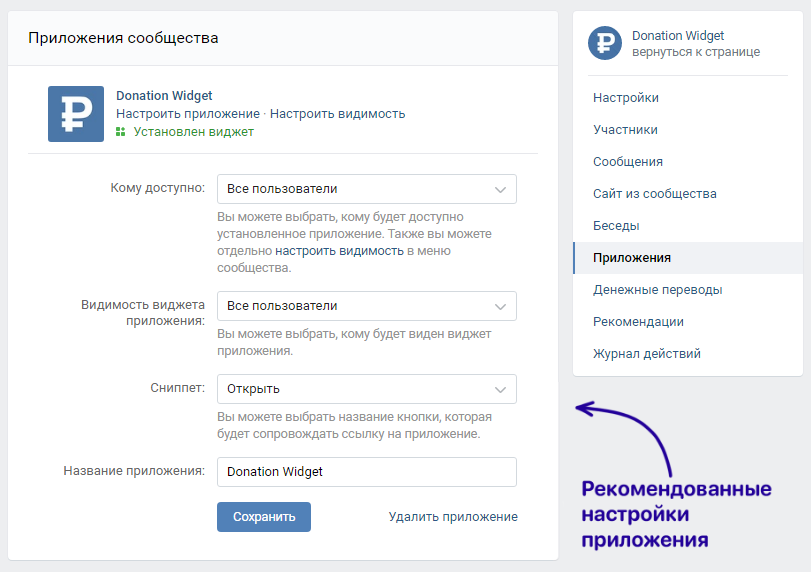Click the chevron arrow of the 'Сниппет' dropdown
Screen dimensions: 811x572
(x=500, y=389)
